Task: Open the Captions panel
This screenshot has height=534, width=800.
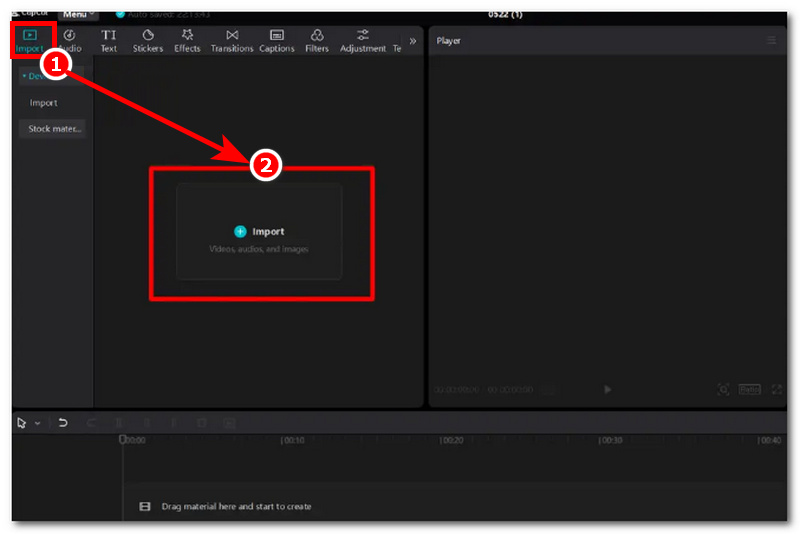Action: pyautogui.click(x=277, y=40)
